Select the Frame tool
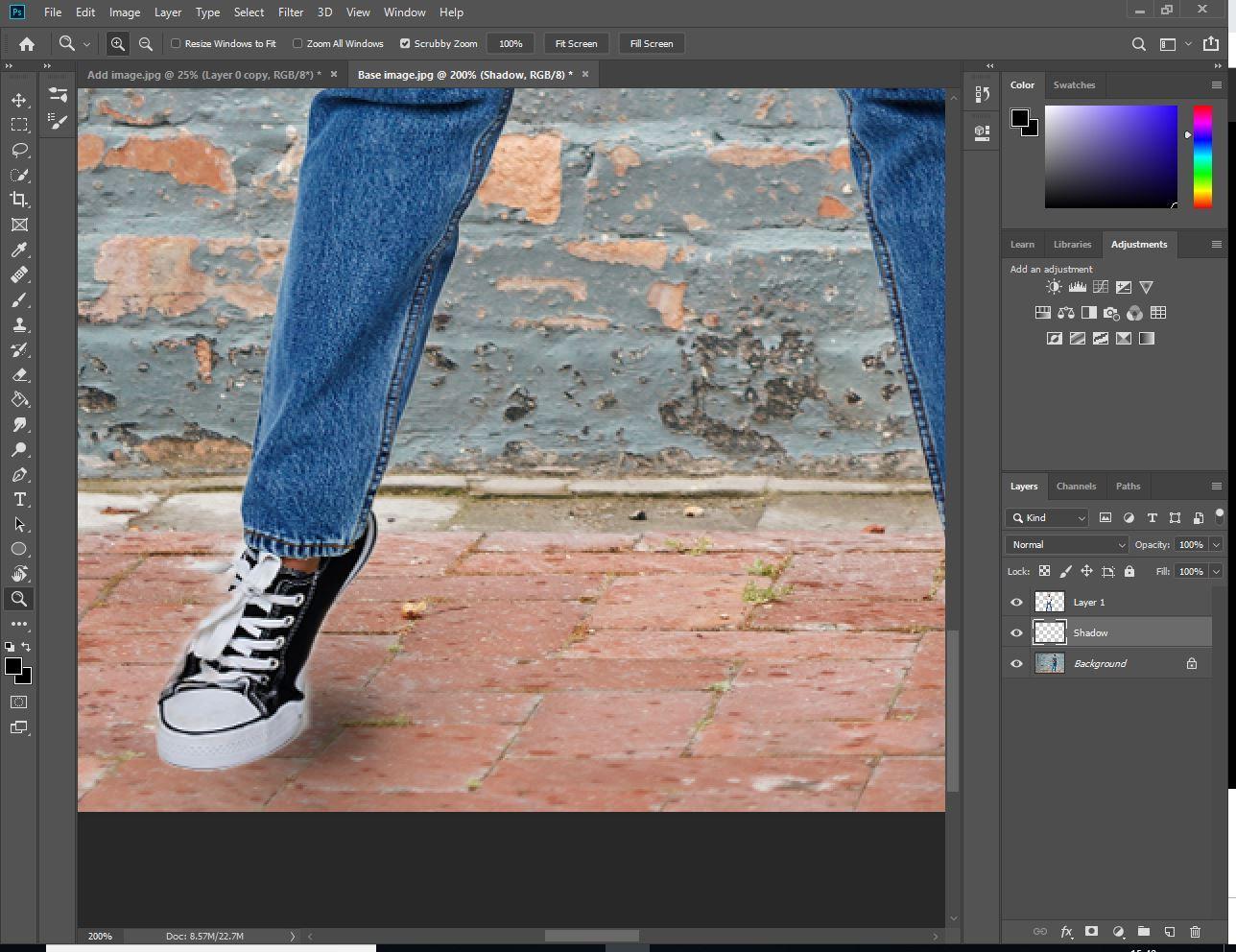The width and height of the screenshot is (1236, 952). [19, 225]
